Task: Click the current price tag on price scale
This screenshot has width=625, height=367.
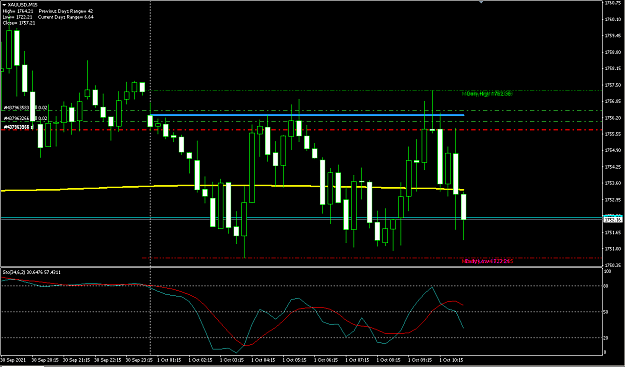Action: [x=614, y=219]
